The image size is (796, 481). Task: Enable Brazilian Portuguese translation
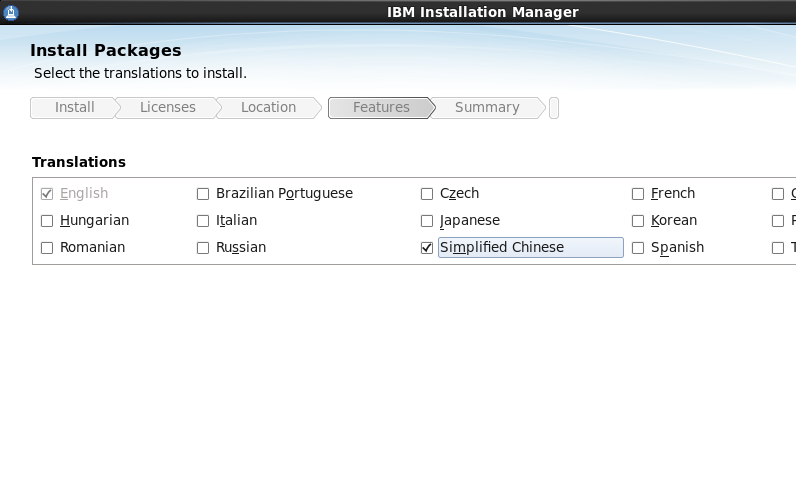click(x=203, y=194)
